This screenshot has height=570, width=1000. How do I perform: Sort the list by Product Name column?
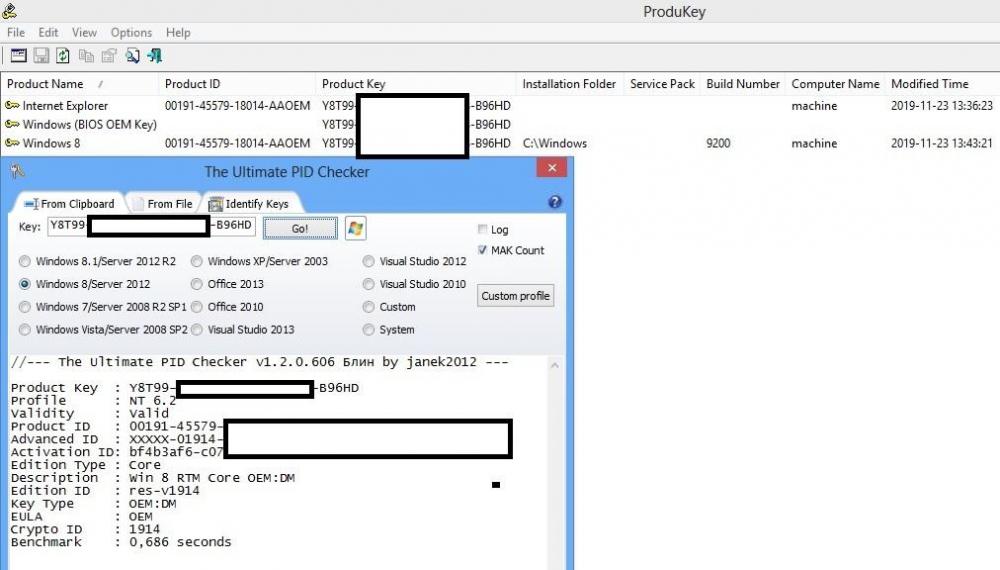52,84
